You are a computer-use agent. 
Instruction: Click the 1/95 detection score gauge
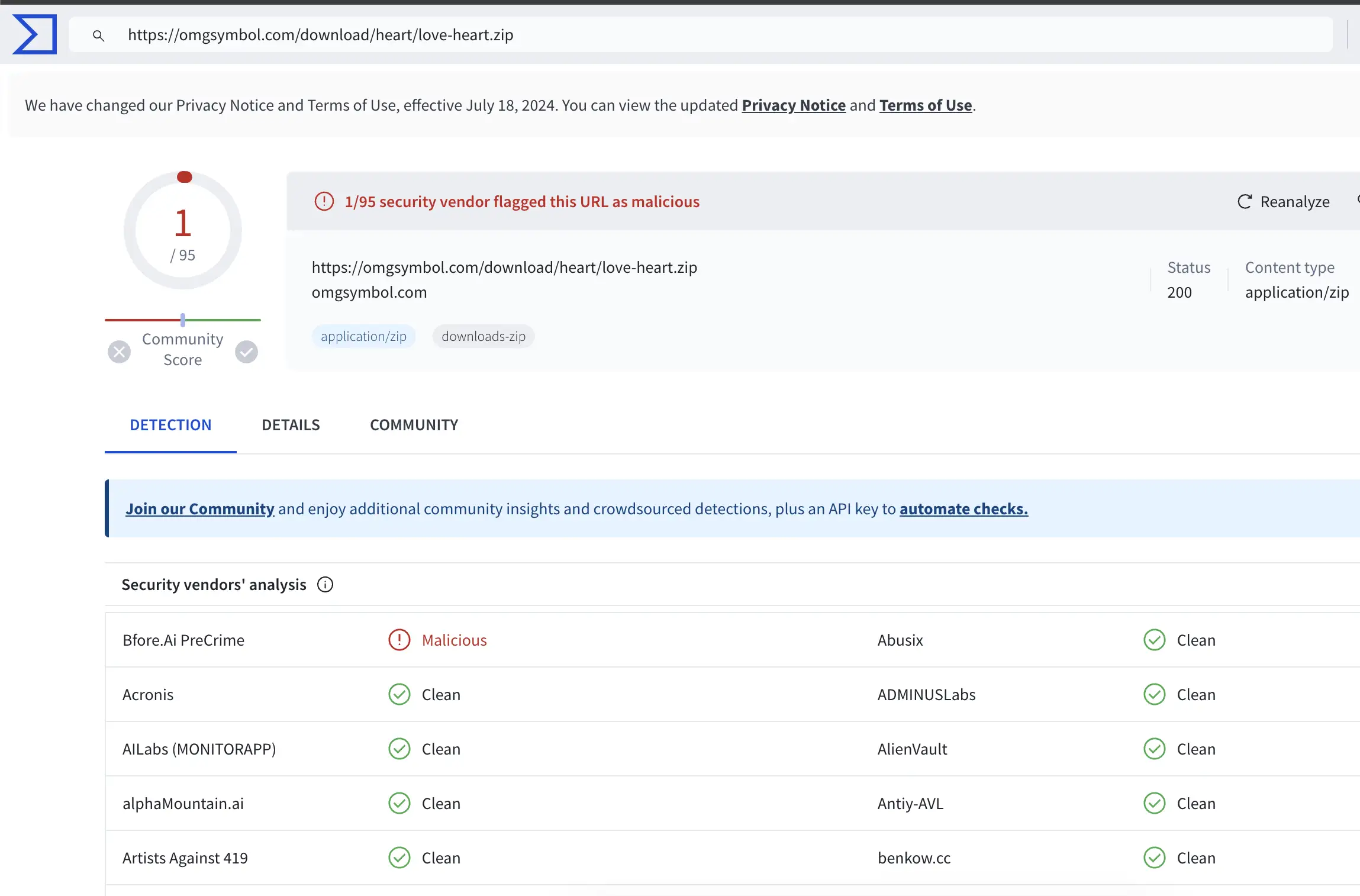point(183,230)
